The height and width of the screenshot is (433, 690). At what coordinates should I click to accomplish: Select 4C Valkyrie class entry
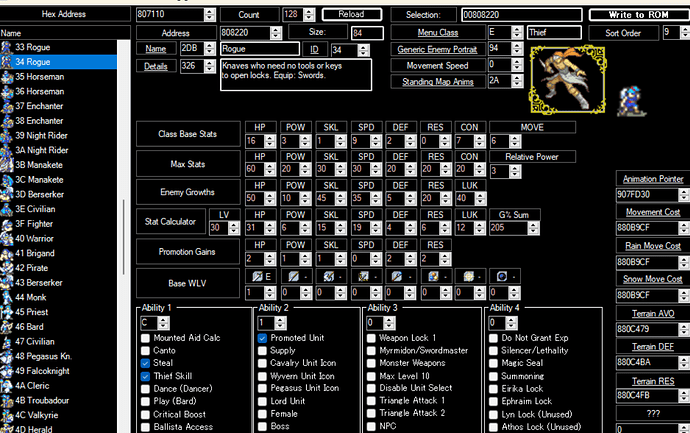[x=59, y=415]
